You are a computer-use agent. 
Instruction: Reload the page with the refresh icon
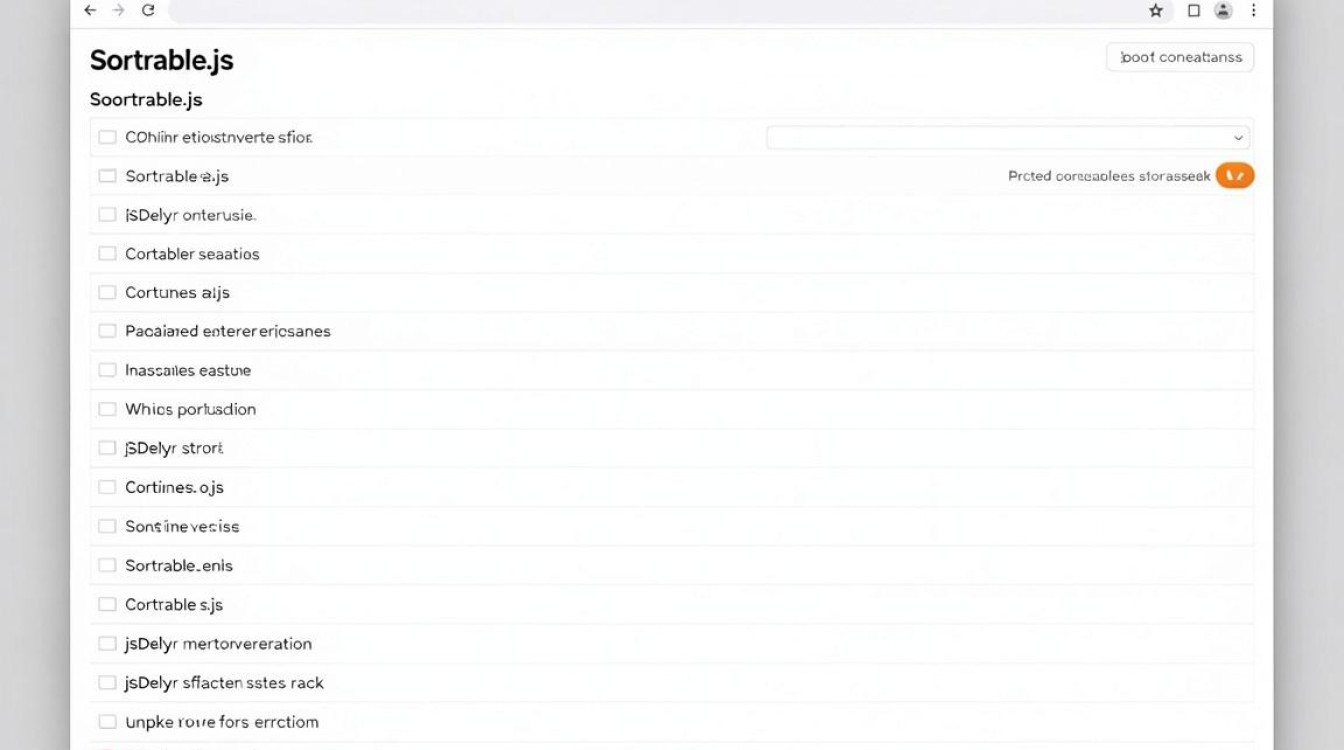pos(148,10)
